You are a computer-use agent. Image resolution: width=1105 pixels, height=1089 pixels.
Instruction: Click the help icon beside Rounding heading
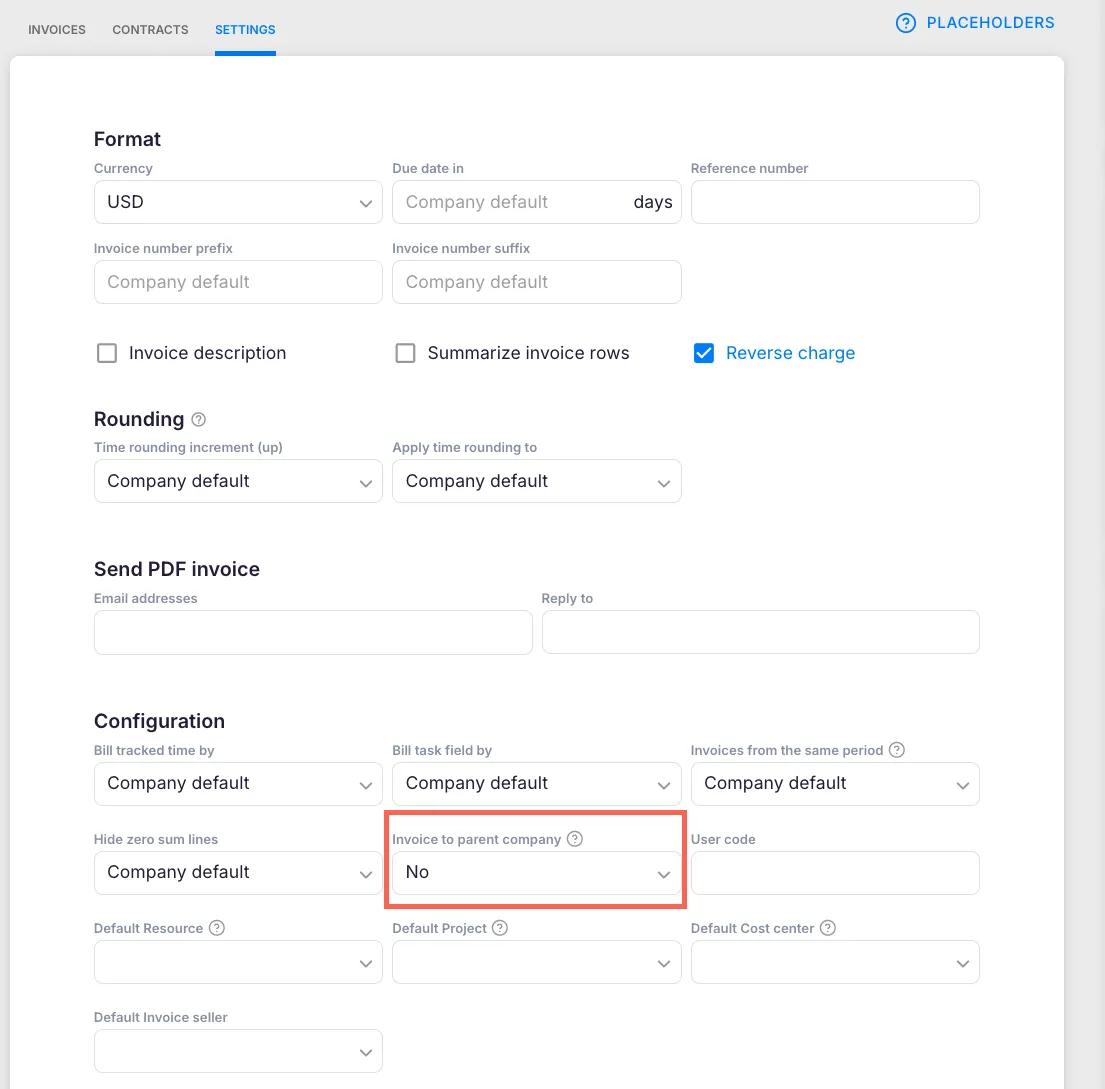point(198,420)
